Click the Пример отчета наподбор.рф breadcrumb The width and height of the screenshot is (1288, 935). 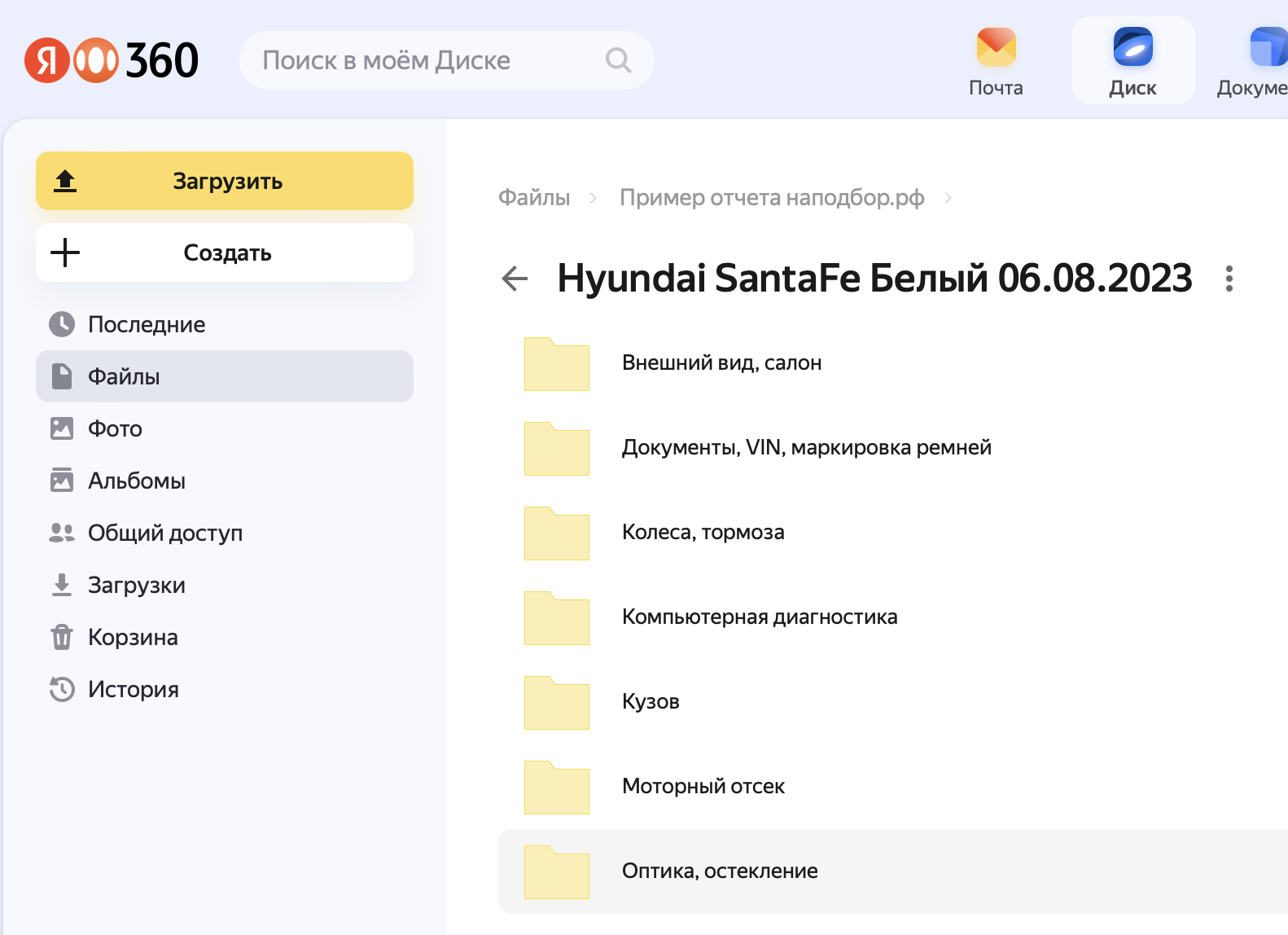[x=771, y=198]
